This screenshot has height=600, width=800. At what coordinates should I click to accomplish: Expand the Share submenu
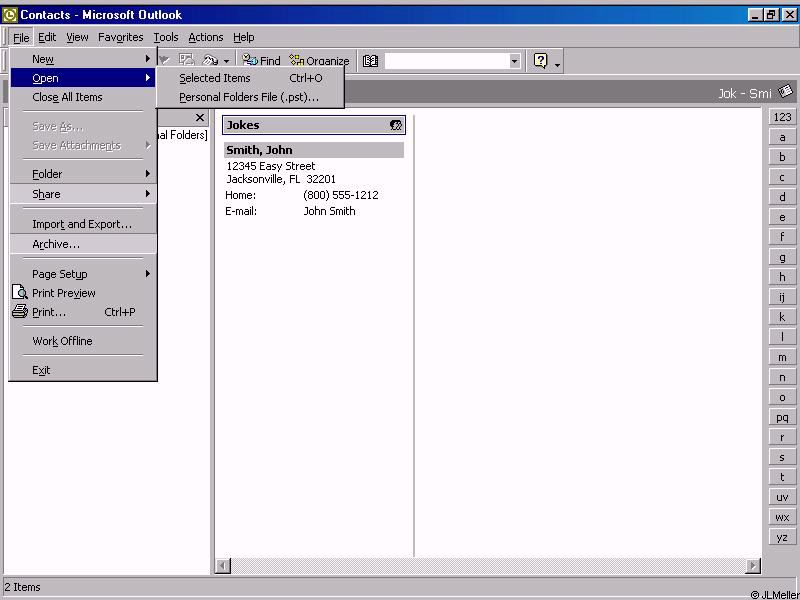tap(83, 194)
